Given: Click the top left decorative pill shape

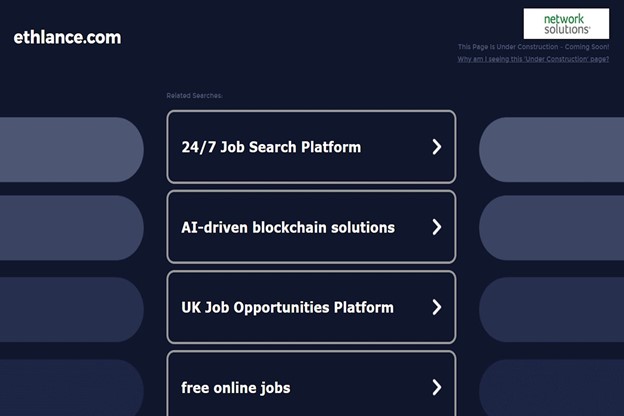Looking at the screenshot, I should click(72, 150).
